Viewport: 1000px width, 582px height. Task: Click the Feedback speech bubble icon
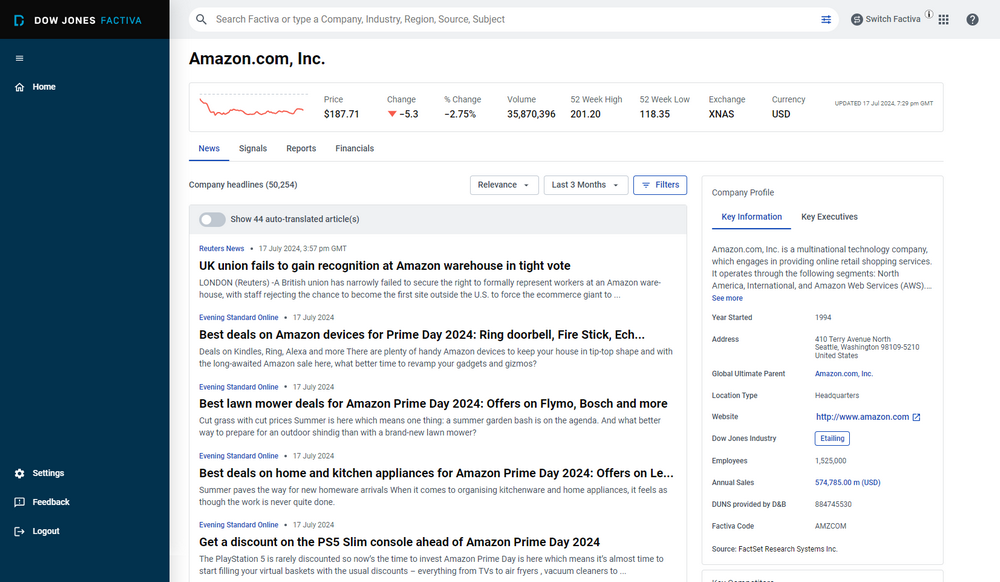point(20,502)
